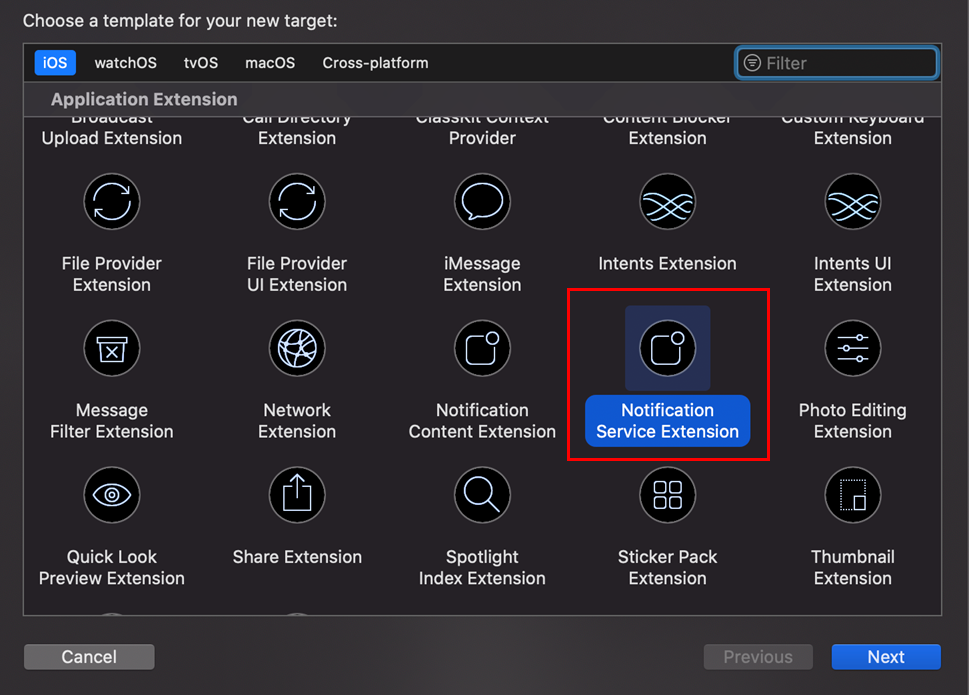Select the Notification Content Extension icon
Viewport: 969px width, 695px height.
482,349
